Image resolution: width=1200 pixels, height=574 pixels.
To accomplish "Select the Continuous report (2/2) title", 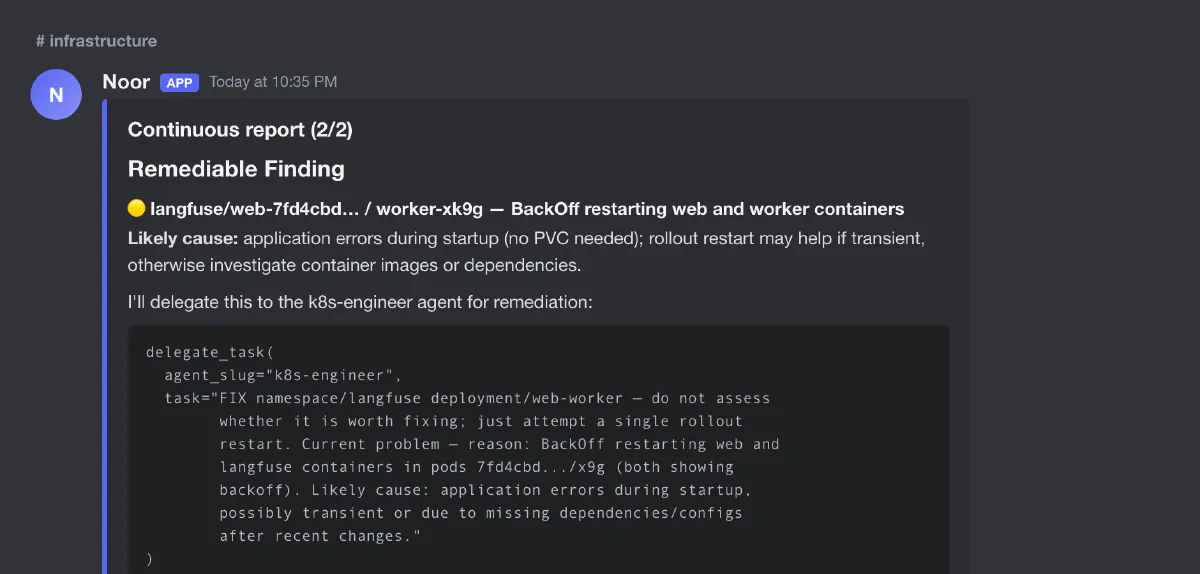I will (240, 129).
